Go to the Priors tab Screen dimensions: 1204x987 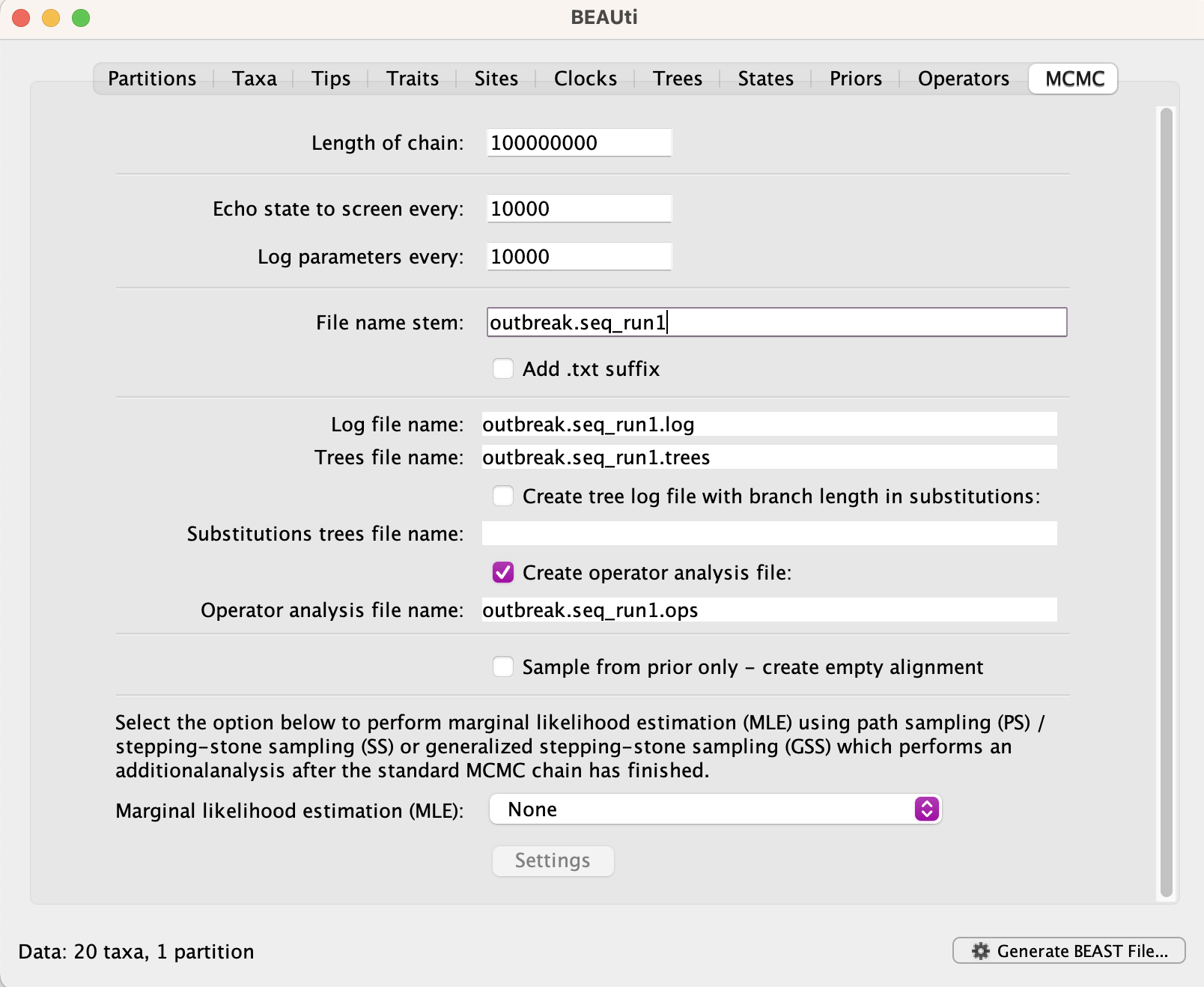click(x=856, y=79)
